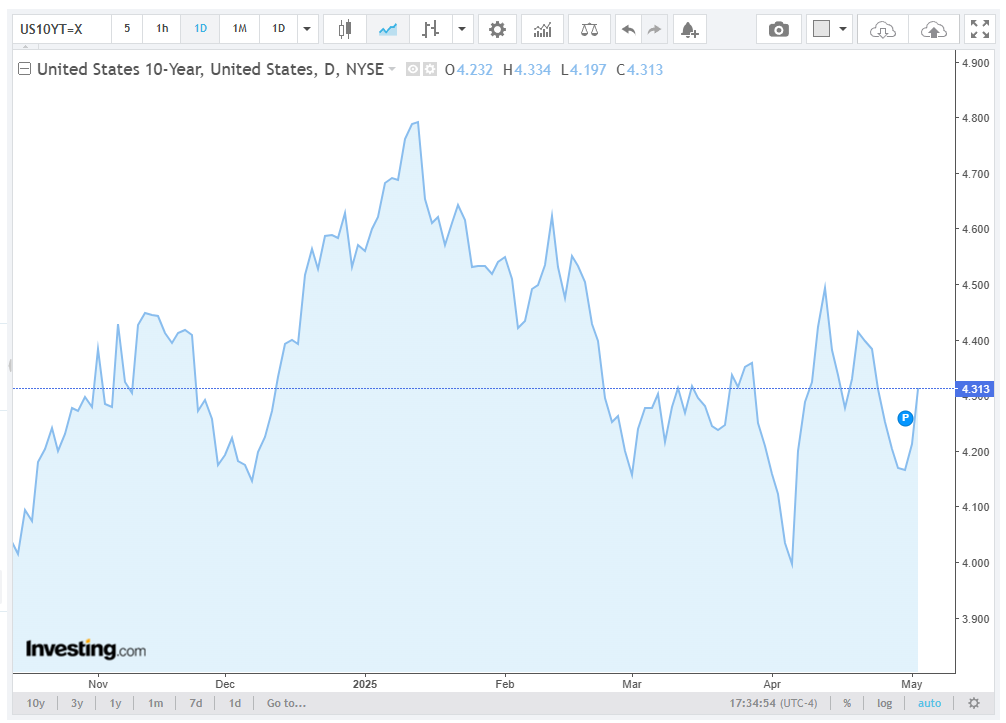Redo last chart action
The width and height of the screenshot is (1006, 723).
tap(654, 30)
